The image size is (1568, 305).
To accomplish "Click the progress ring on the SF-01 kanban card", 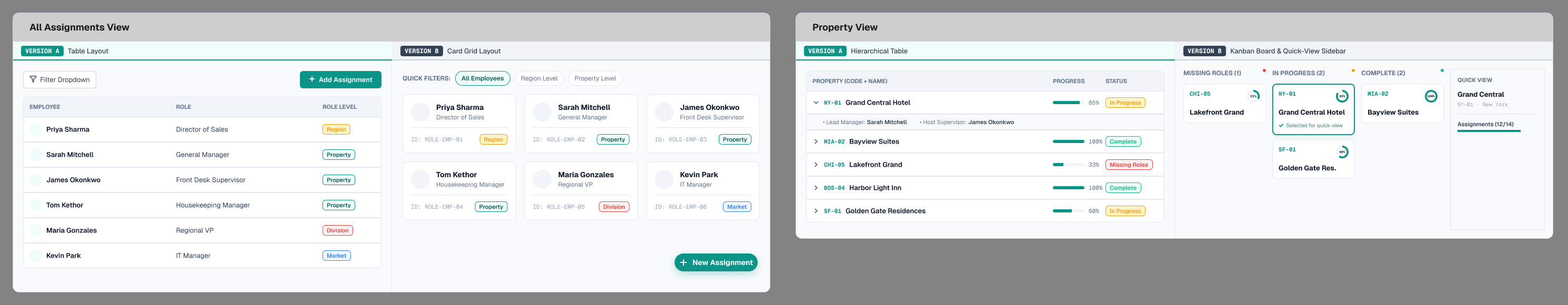I will click(x=1342, y=152).
